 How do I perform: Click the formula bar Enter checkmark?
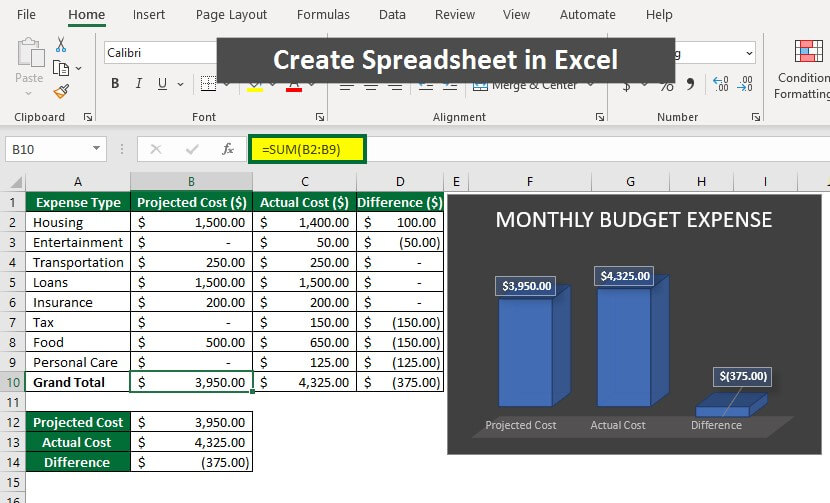point(192,149)
